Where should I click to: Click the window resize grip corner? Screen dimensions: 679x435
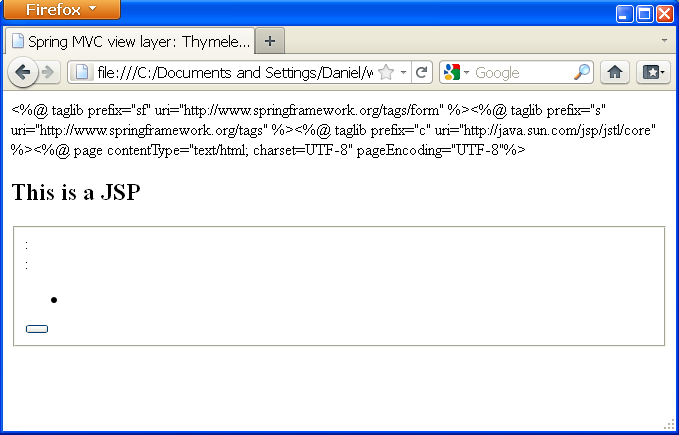pyautogui.click(x=669, y=425)
